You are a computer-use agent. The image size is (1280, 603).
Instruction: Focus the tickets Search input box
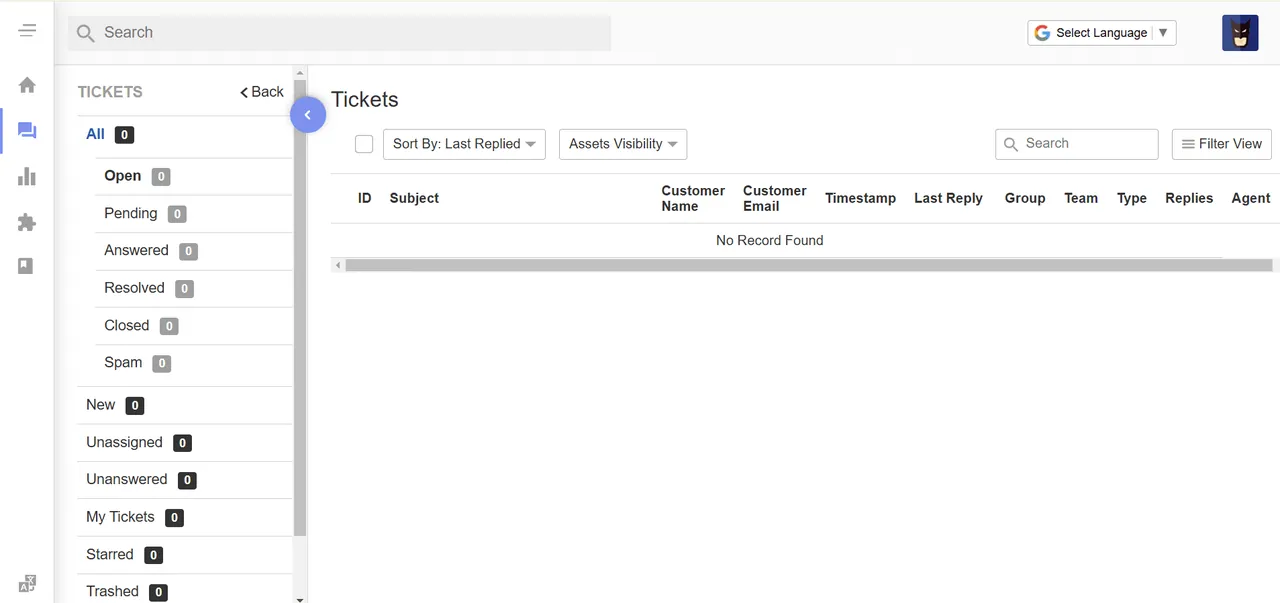point(1077,144)
